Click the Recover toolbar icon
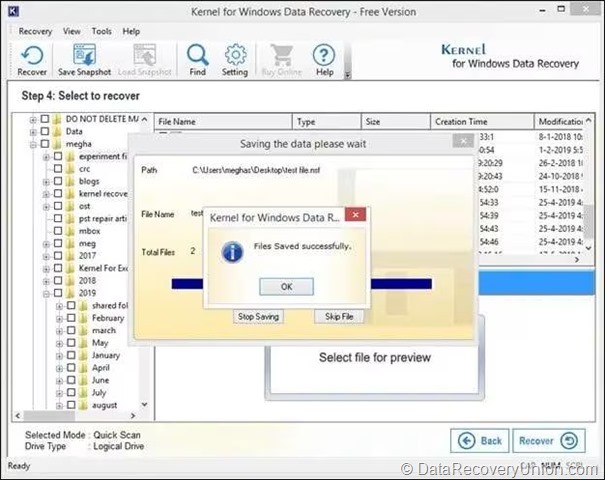The width and height of the screenshot is (605, 480). [32, 60]
